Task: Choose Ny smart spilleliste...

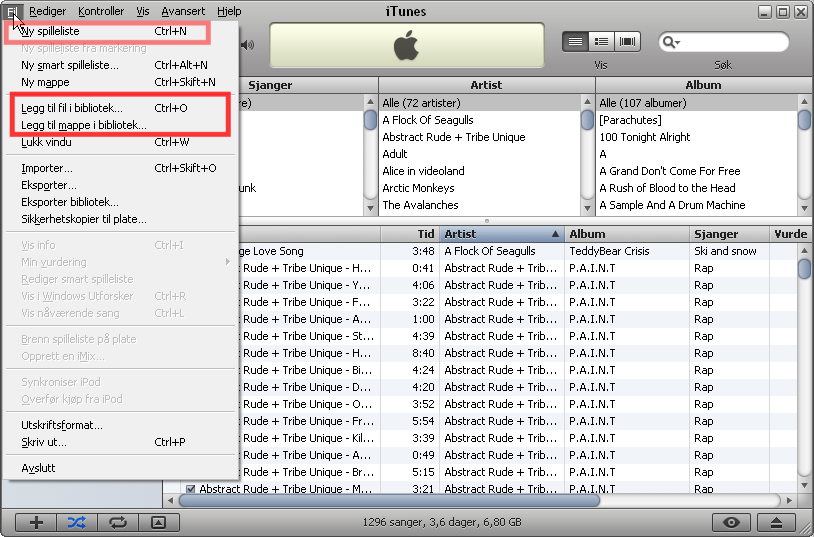Action: click(x=120, y=65)
